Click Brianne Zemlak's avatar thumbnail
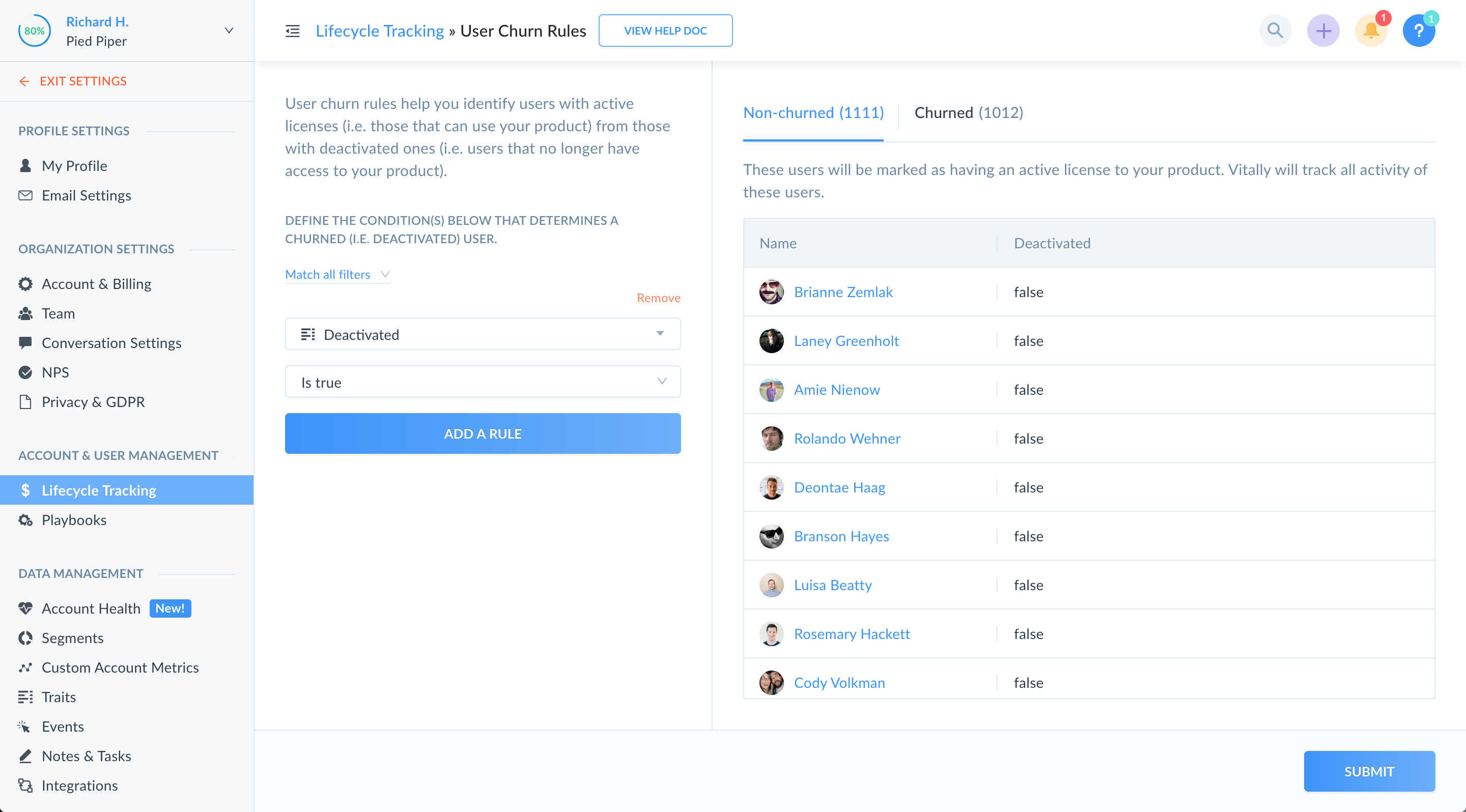 click(771, 292)
